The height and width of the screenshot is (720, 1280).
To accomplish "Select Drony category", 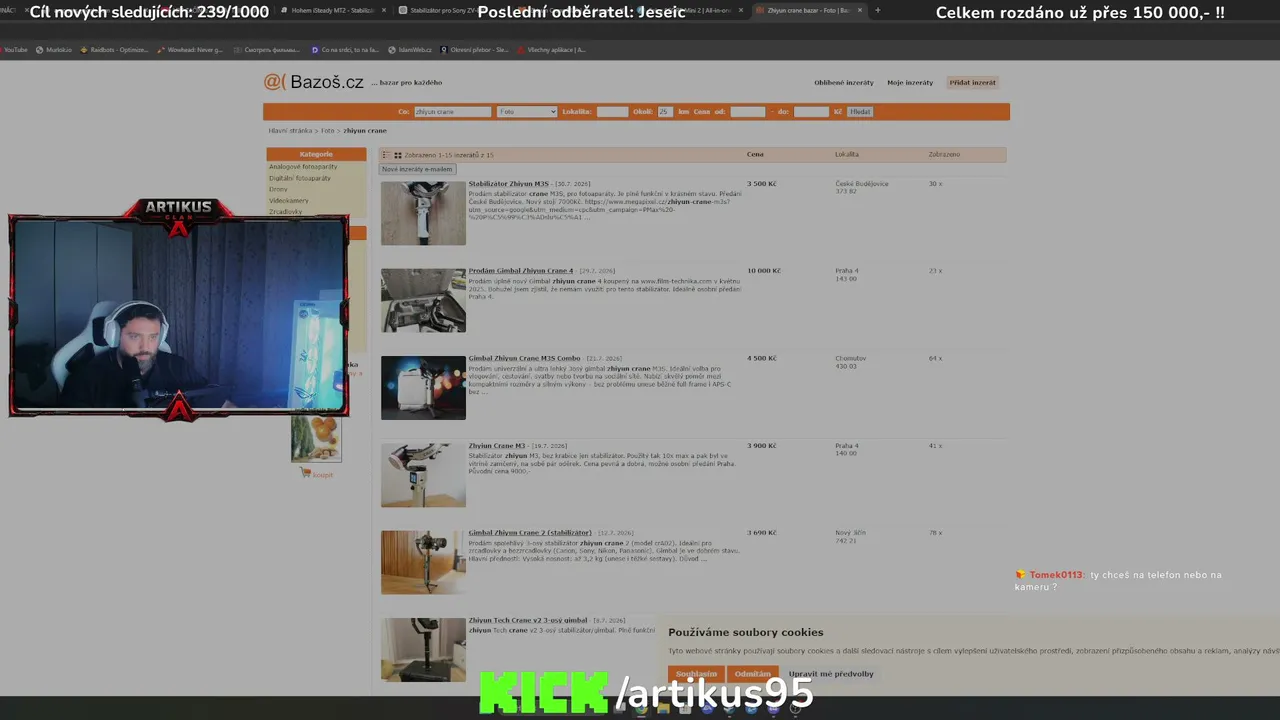I will click(278, 189).
